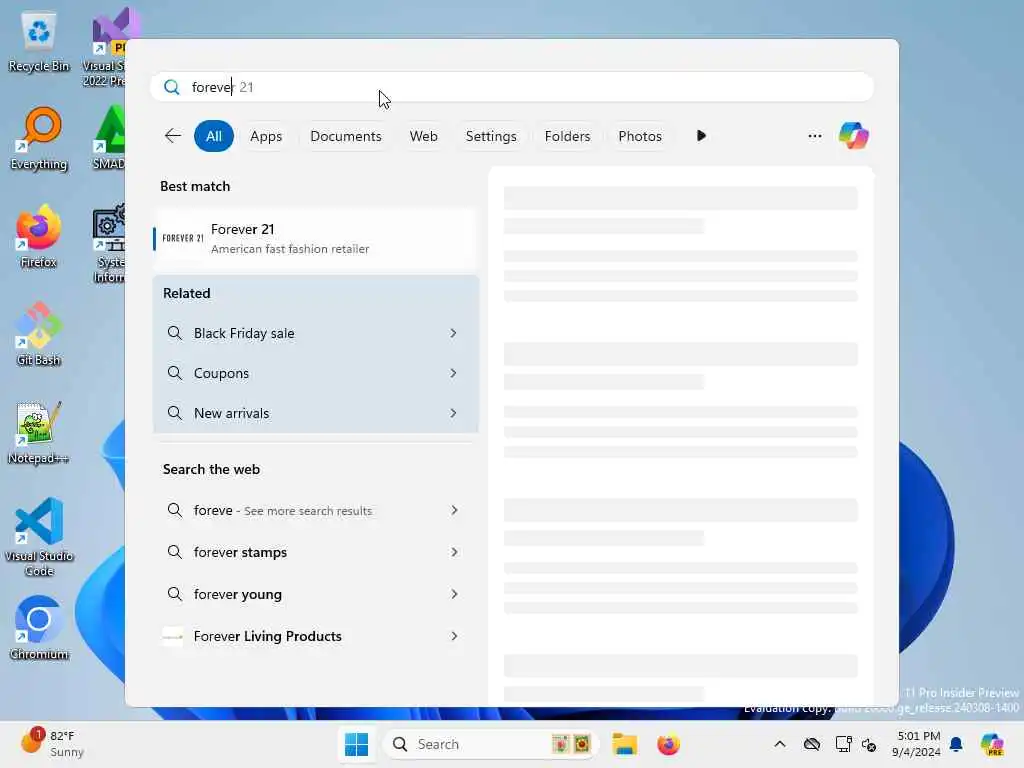The width and height of the screenshot is (1024, 768).
Task: Open the weather widget showing 82°F
Action: coord(52,744)
